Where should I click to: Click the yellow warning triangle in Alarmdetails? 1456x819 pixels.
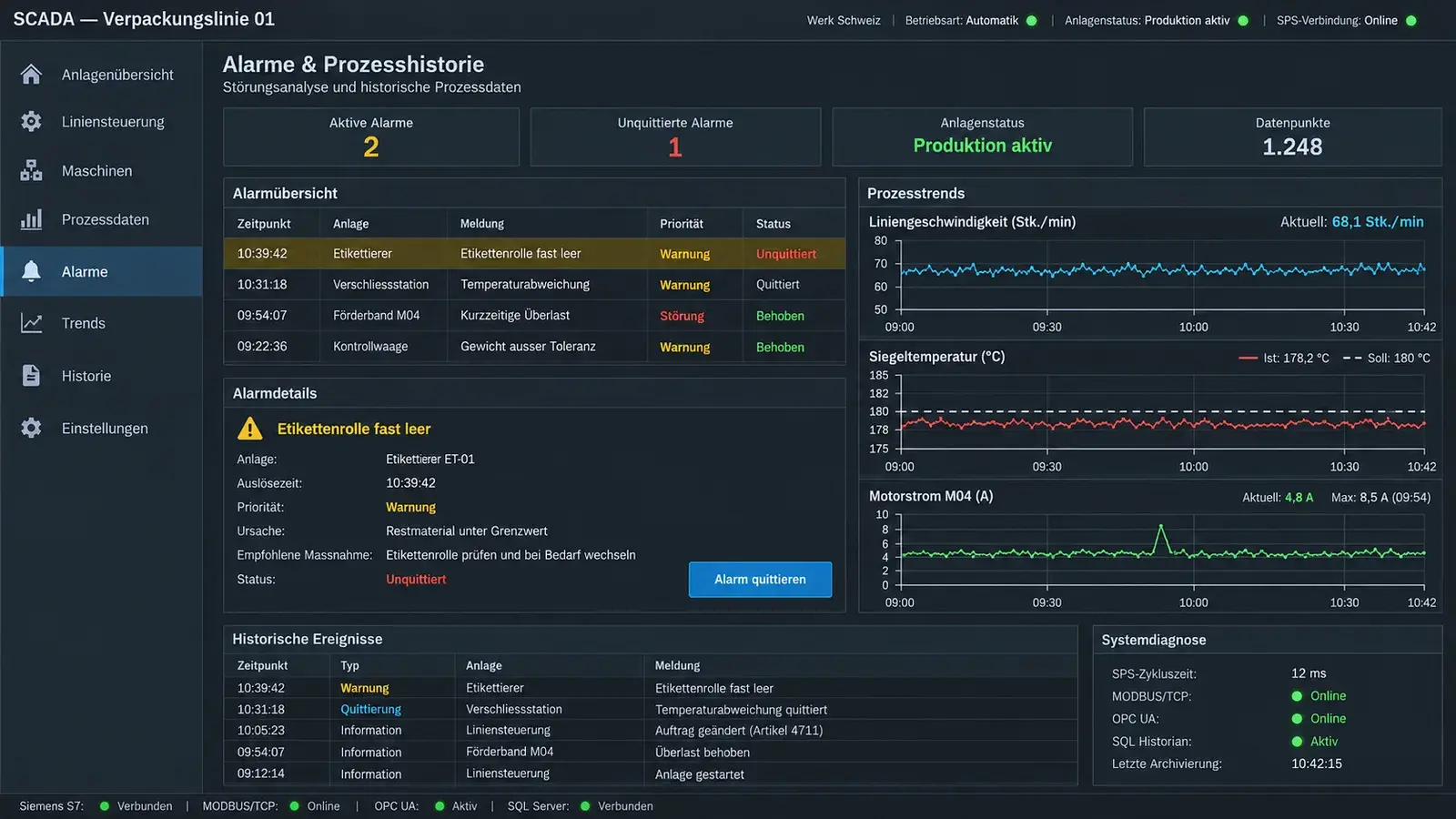click(249, 429)
